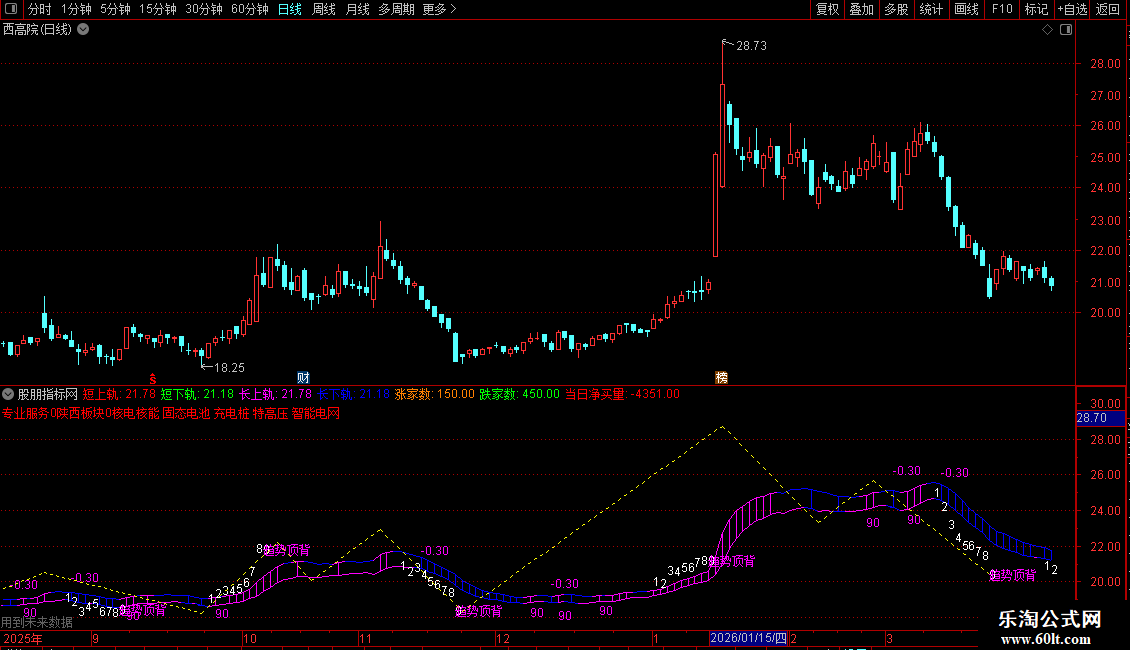Open the 西高院 chart dropdown arrow
Screen dimensions: 1130x650
[84, 30]
